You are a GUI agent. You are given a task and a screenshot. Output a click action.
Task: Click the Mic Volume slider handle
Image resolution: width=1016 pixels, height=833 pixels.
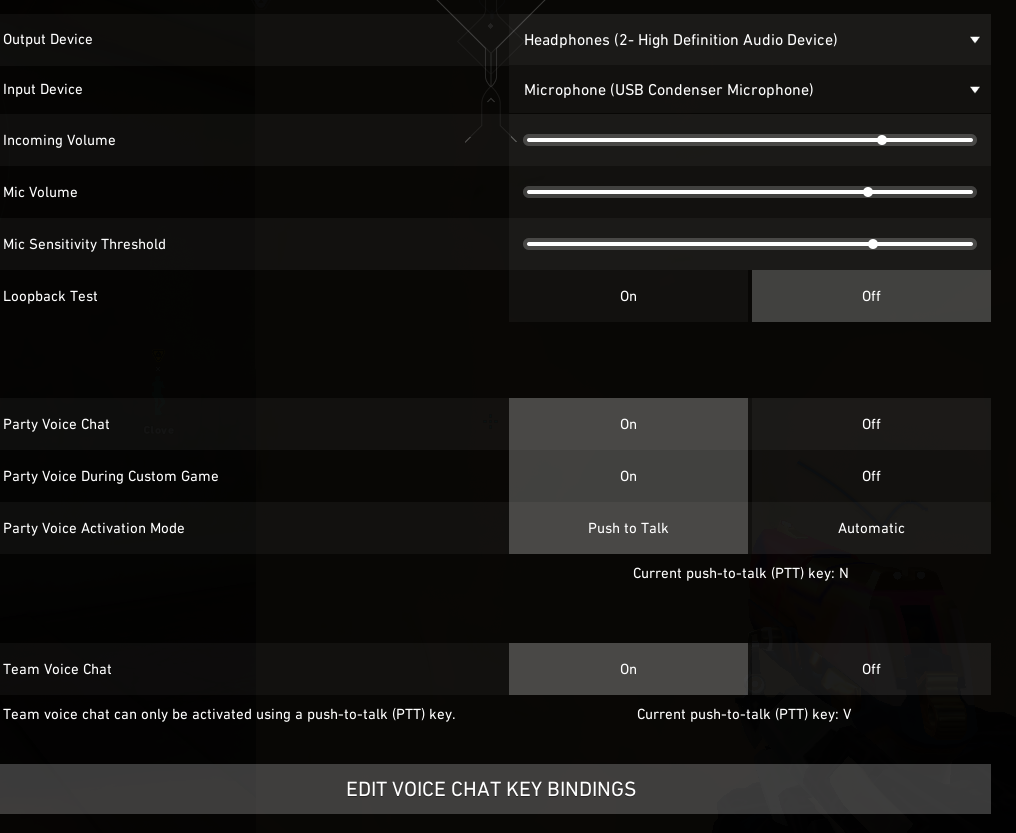[x=868, y=192]
